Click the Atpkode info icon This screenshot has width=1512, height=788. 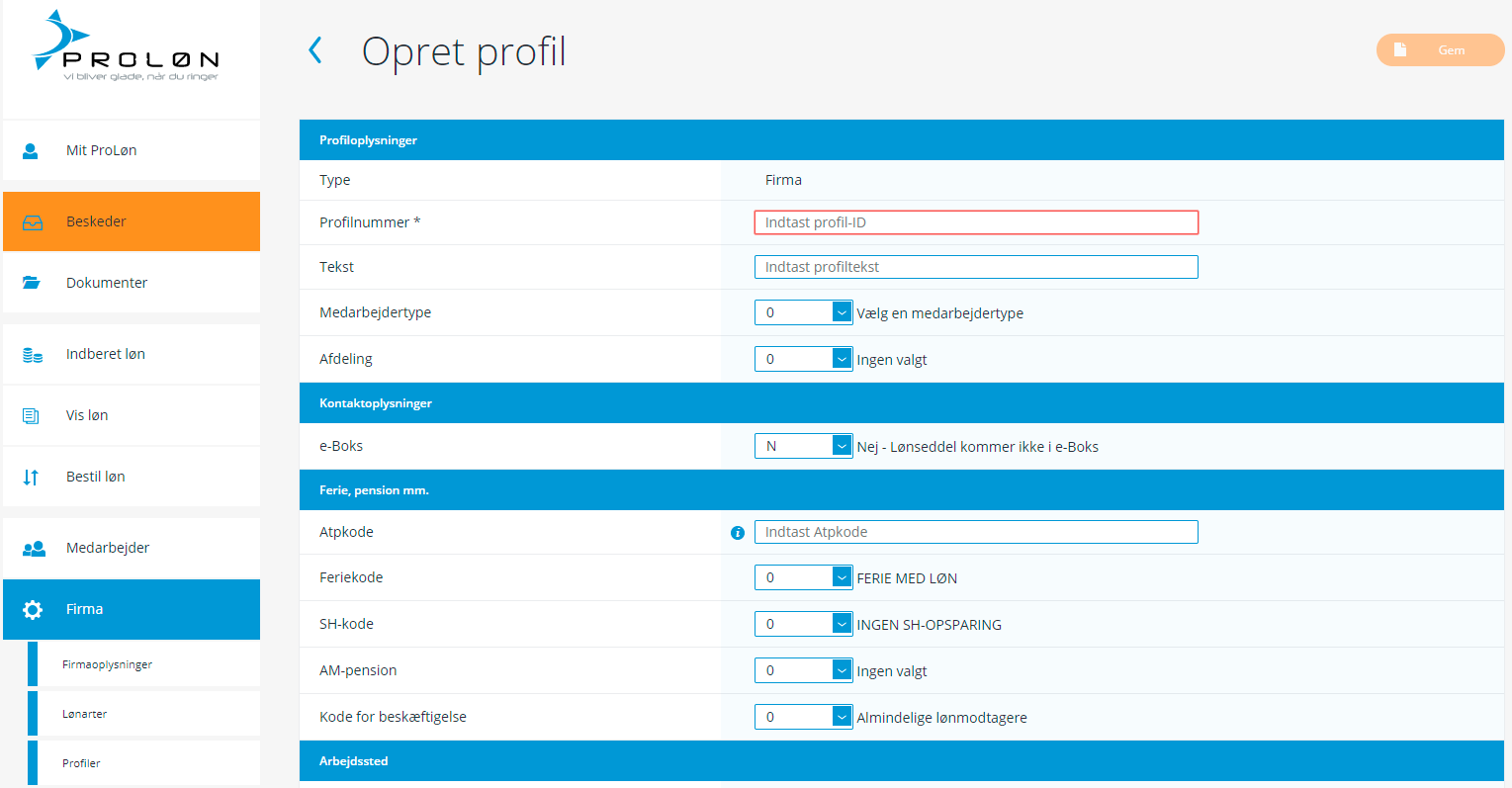[x=737, y=533]
